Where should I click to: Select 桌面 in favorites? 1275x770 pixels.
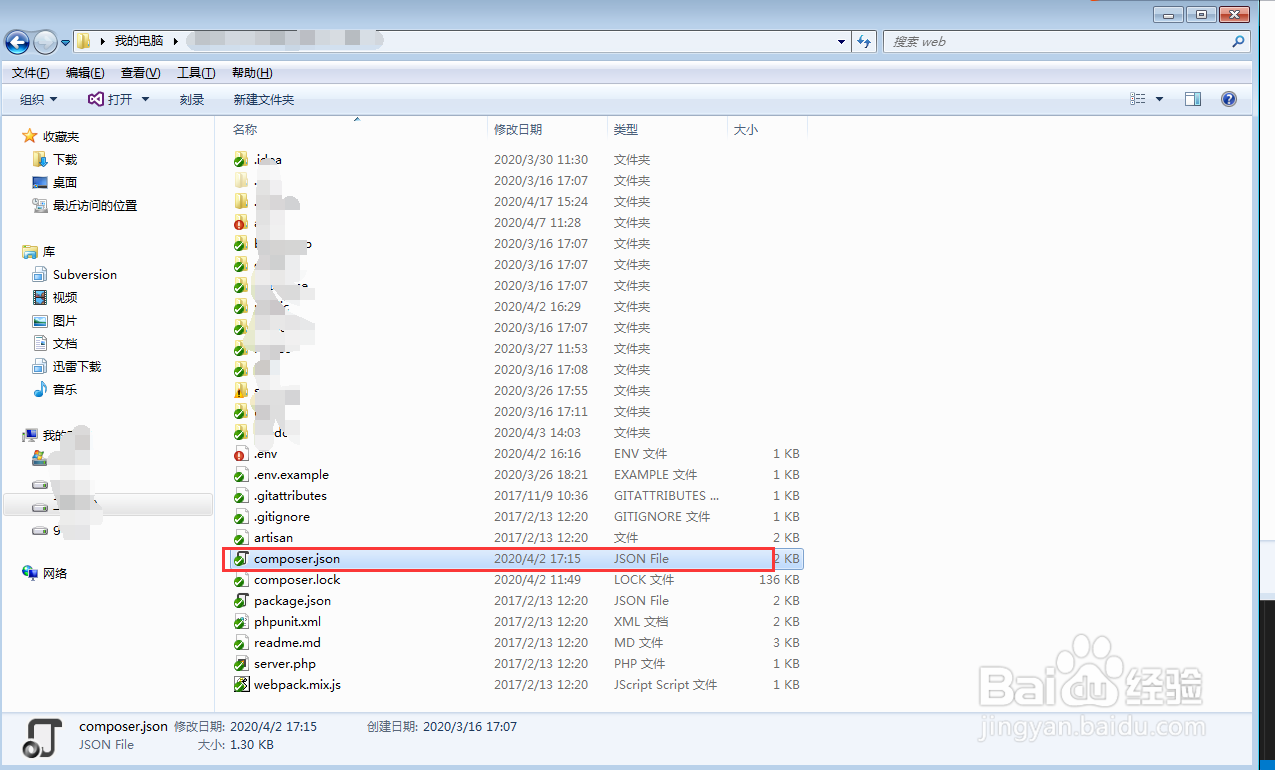tap(65, 182)
